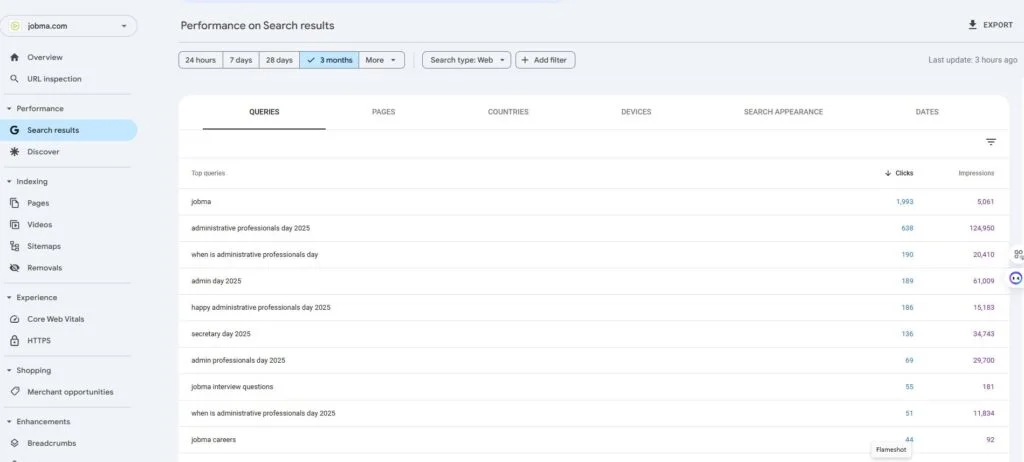Click 'administrative professionals day 2025' query

click(x=251, y=229)
